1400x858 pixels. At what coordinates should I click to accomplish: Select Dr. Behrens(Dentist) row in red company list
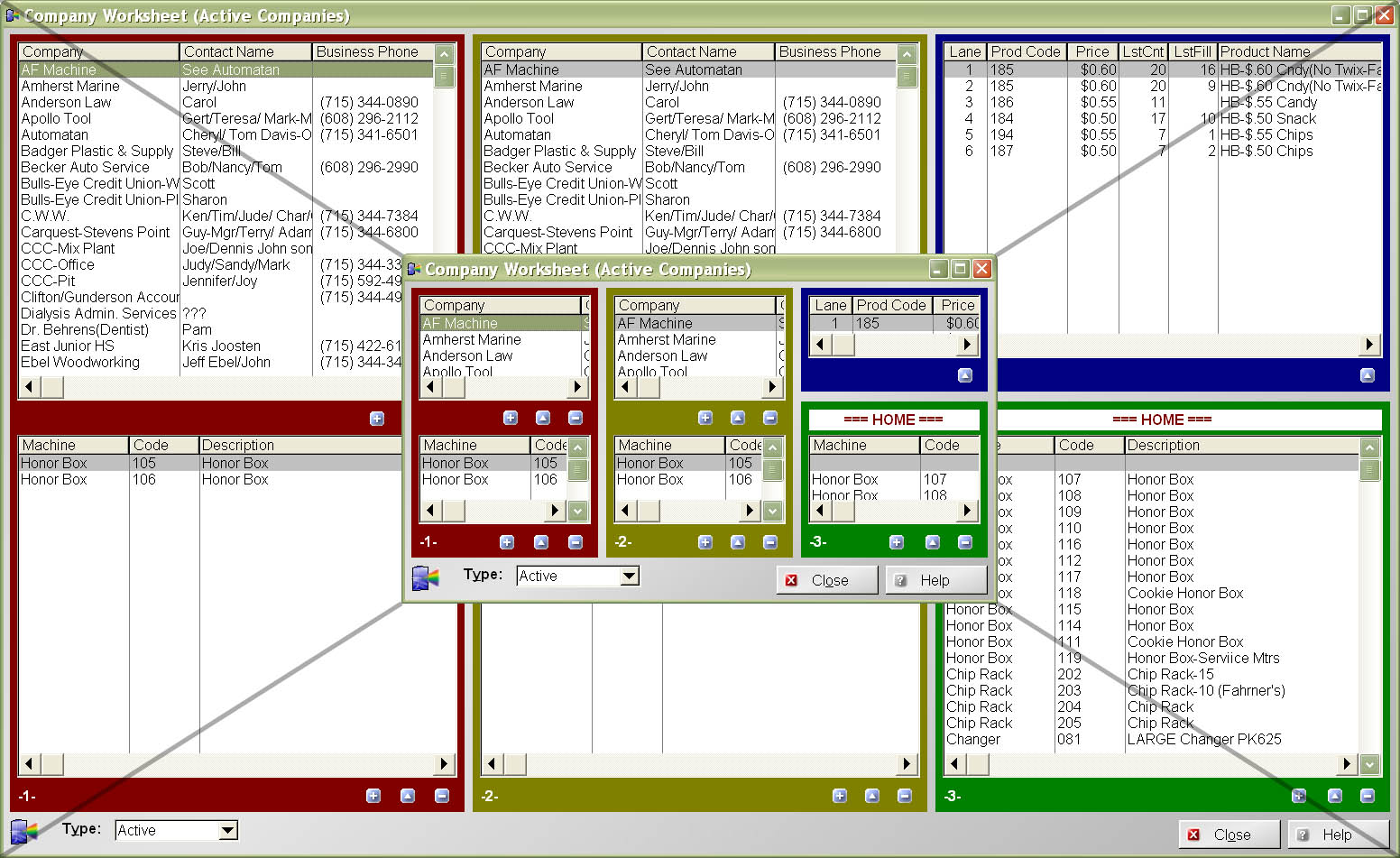[85, 329]
